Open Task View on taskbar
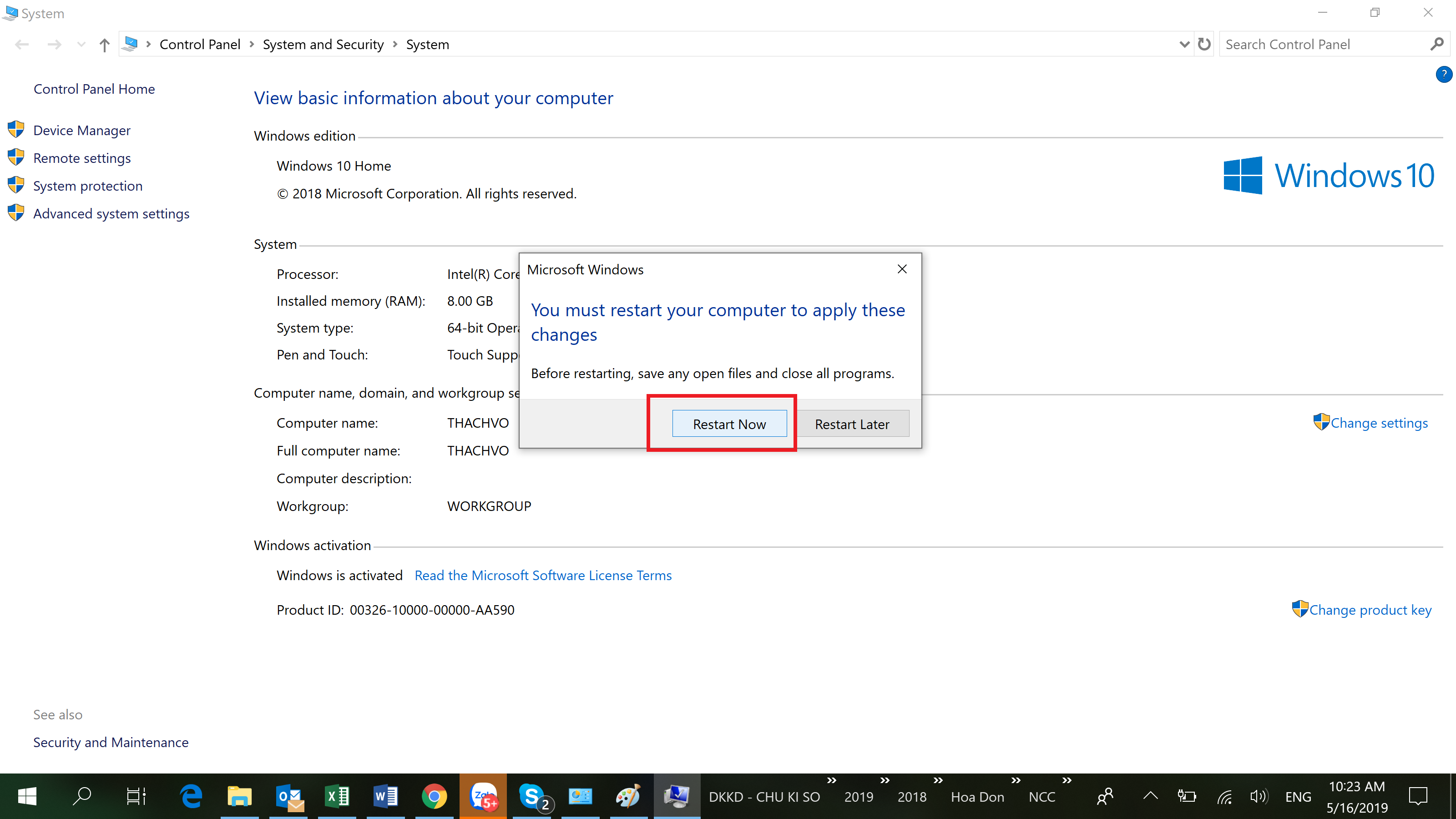Viewport: 1456px width, 819px height. coord(136,796)
